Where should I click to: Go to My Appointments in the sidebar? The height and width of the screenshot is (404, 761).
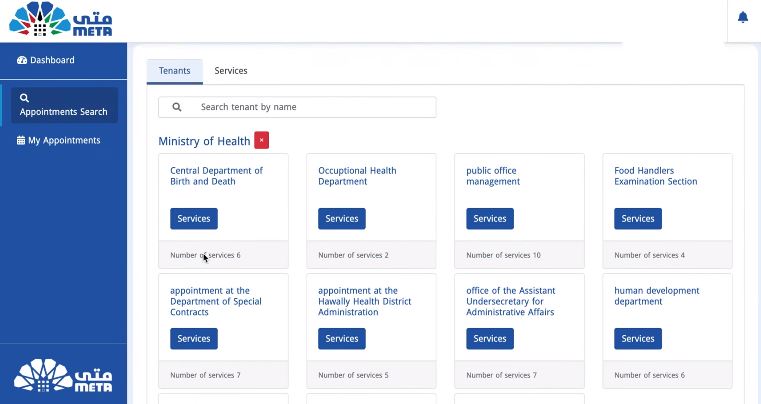pyautogui.click(x=58, y=140)
